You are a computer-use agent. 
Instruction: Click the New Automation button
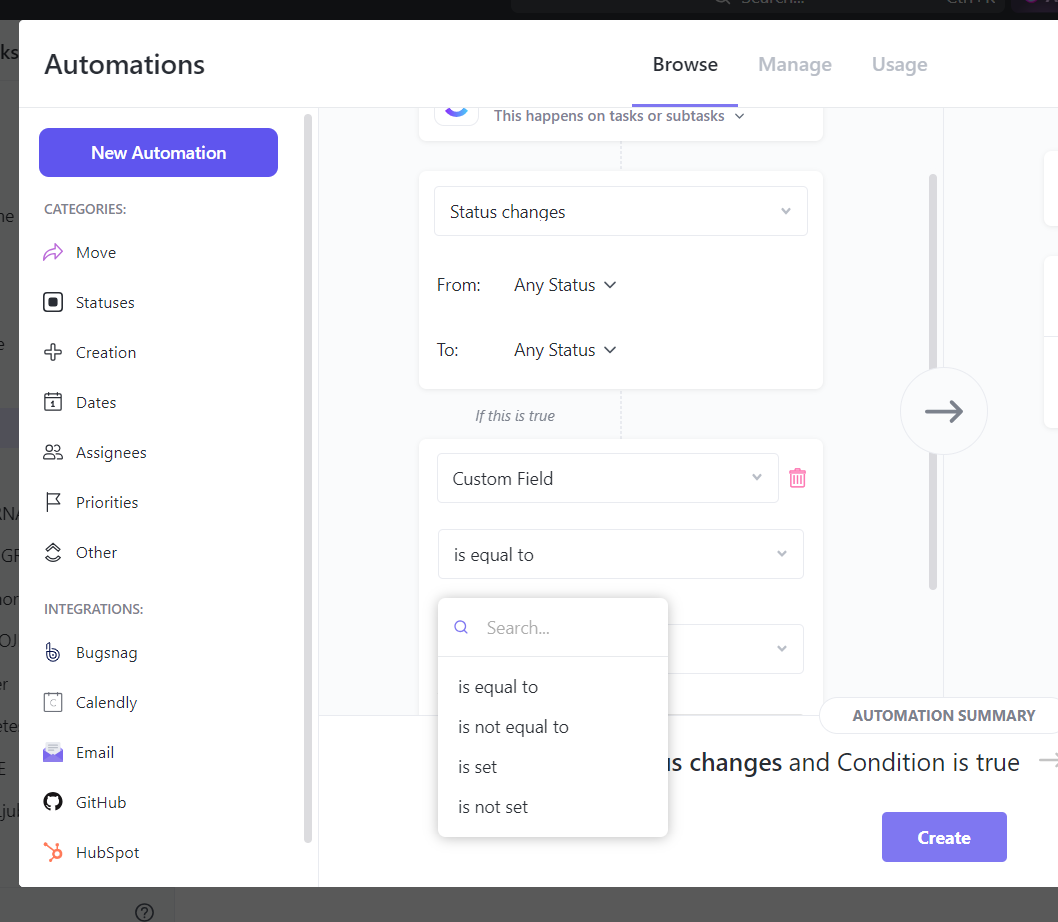(x=159, y=153)
